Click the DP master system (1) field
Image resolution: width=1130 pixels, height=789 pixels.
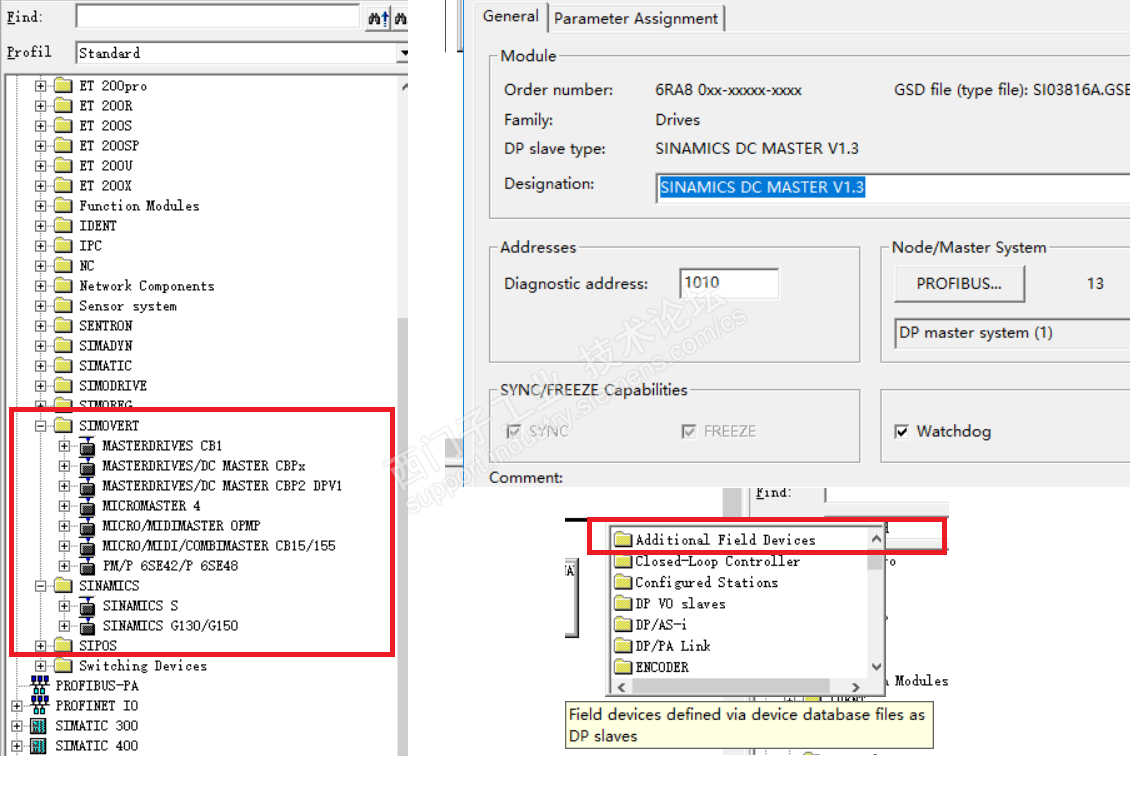coord(1012,333)
